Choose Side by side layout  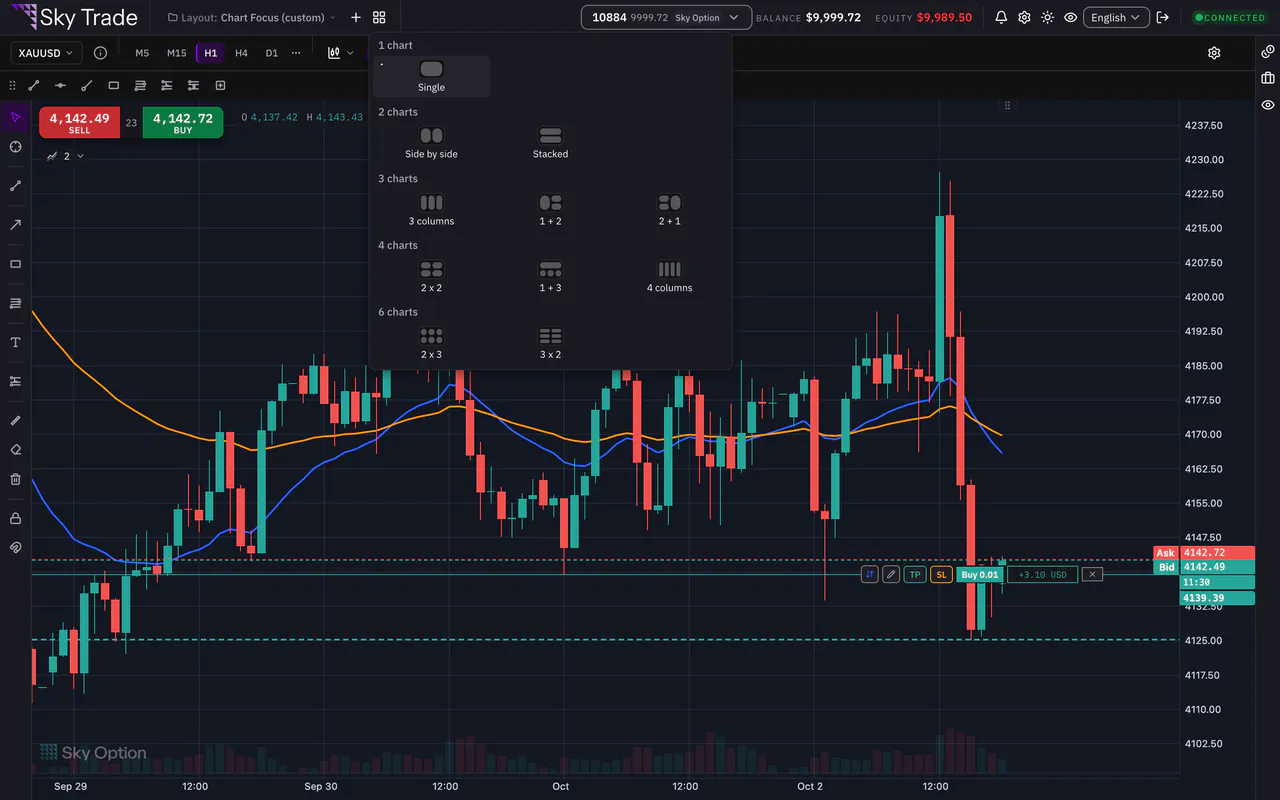[431, 143]
